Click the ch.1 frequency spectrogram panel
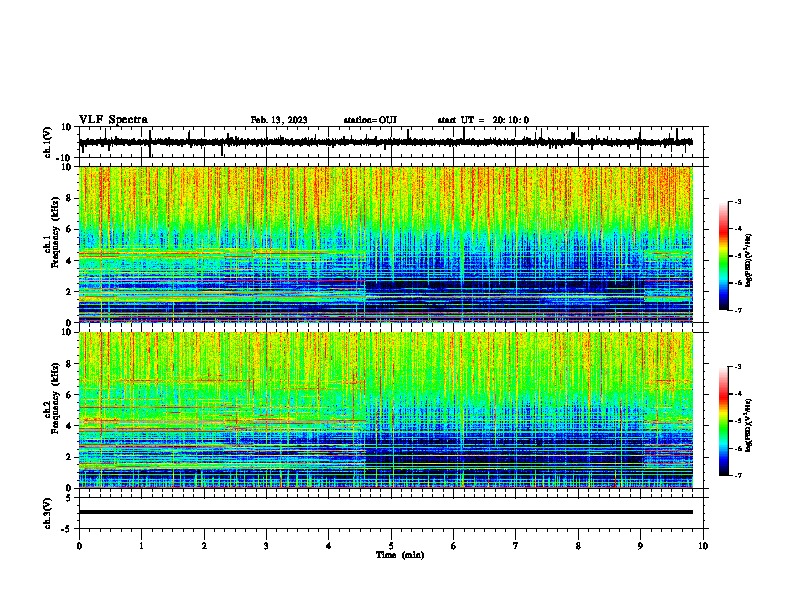The height and width of the screenshot is (612, 792). [386, 244]
